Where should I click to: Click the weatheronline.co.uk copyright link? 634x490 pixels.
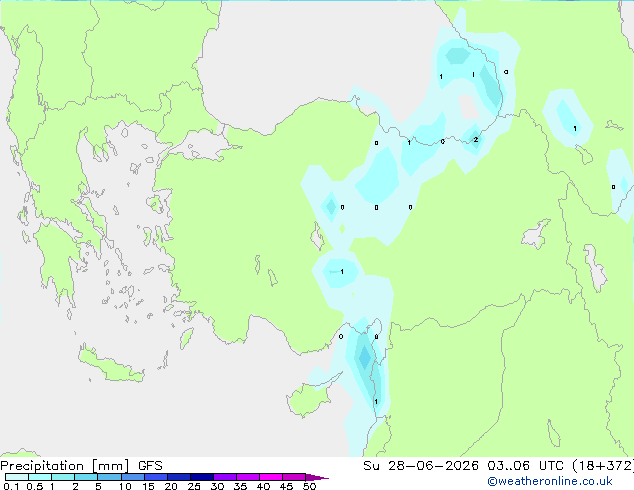pyautogui.click(x=550, y=481)
